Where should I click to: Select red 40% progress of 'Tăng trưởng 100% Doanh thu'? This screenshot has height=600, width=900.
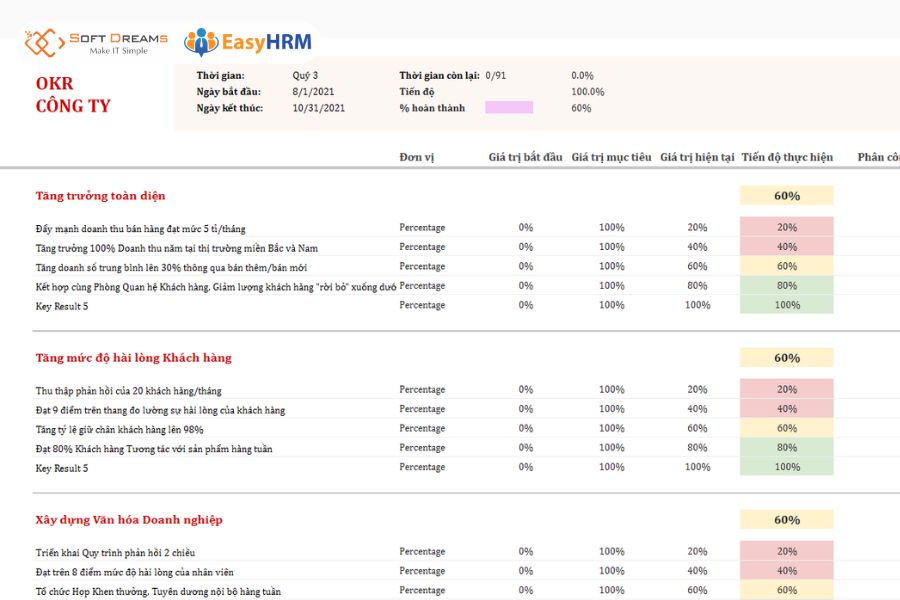[786, 246]
